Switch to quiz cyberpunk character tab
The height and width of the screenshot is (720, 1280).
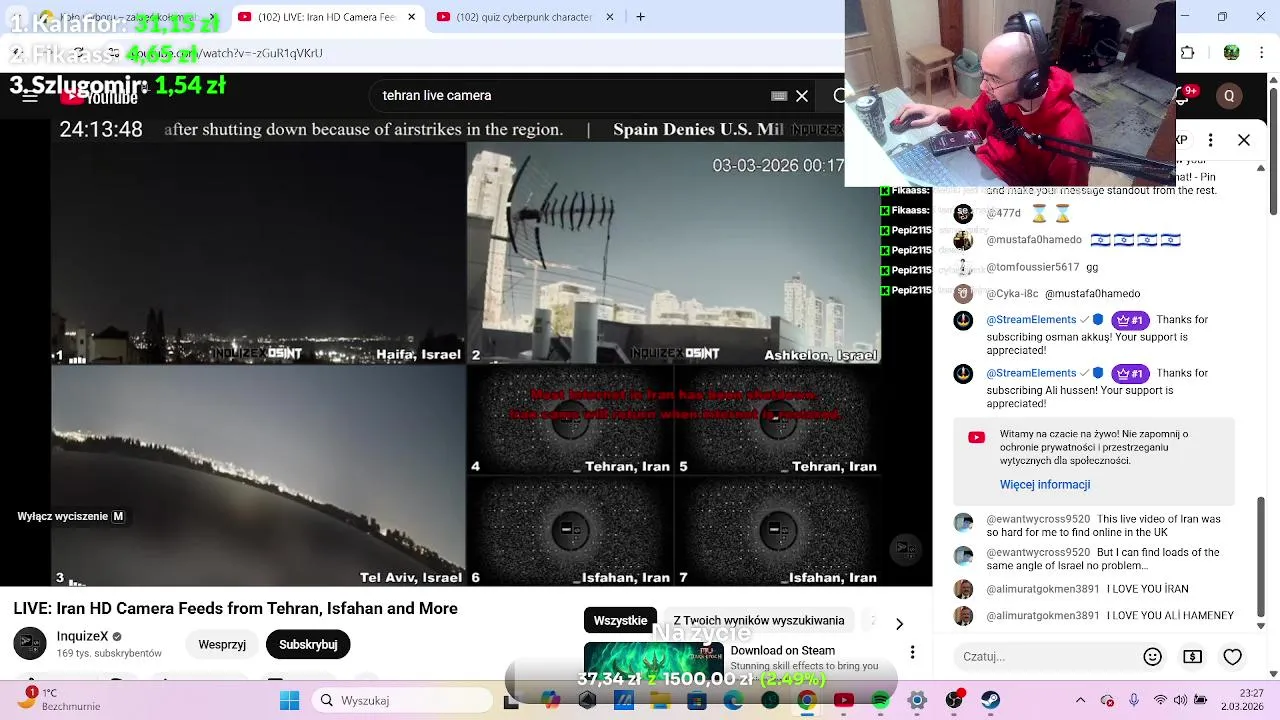(523, 17)
